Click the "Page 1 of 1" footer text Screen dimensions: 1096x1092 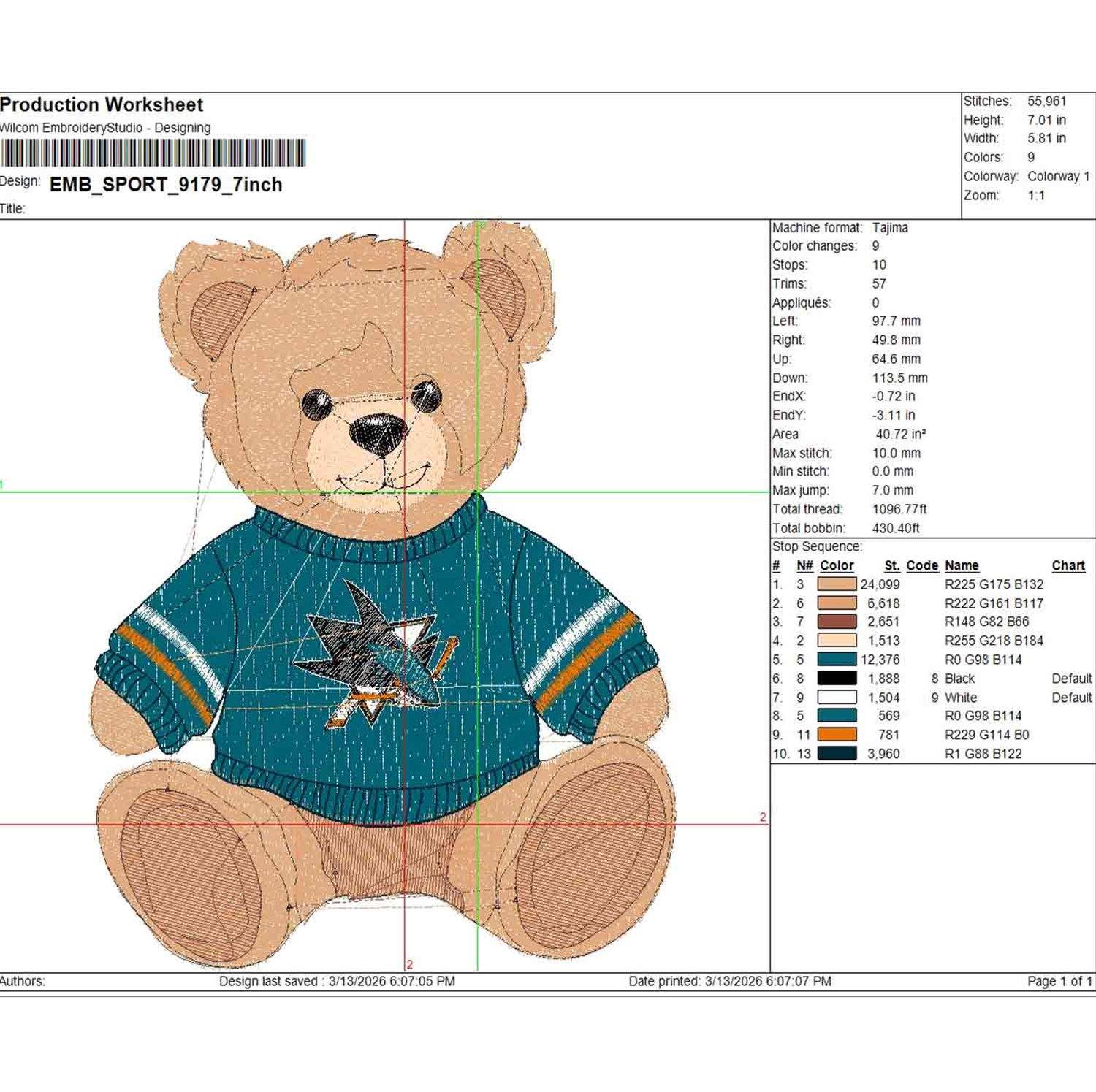pyautogui.click(x=1059, y=982)
